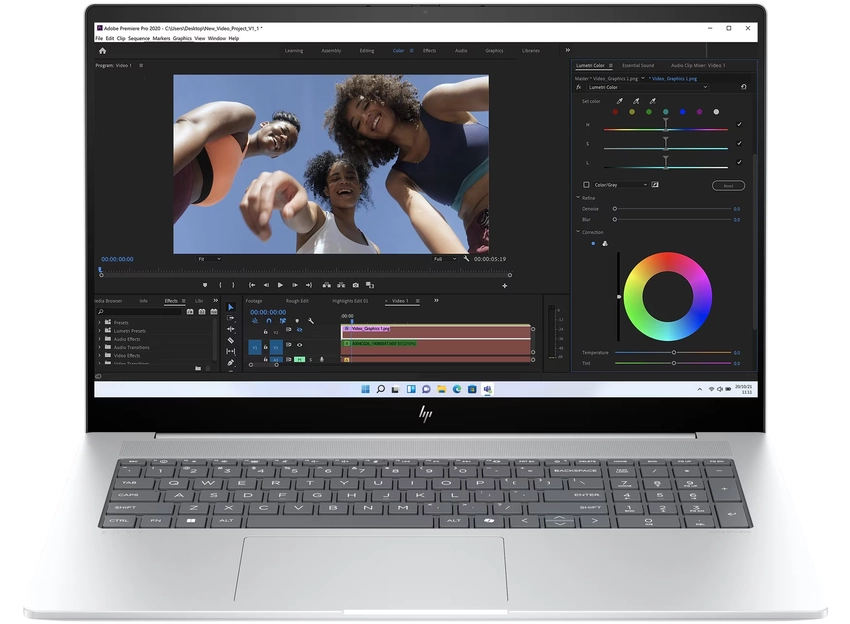The height and width of the screenshot is (624, 850).
Task: Click the Reset button in Lumetri Color
Action: [728, 185]
